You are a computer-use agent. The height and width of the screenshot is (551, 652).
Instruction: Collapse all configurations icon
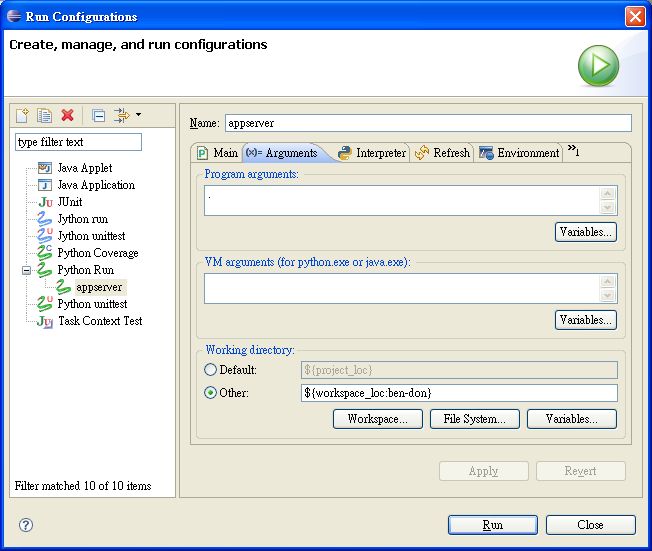pos(99,115)
